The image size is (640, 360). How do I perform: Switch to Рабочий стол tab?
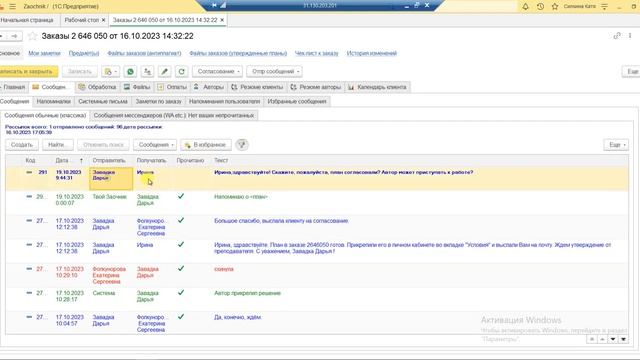(x=82, y=20)
